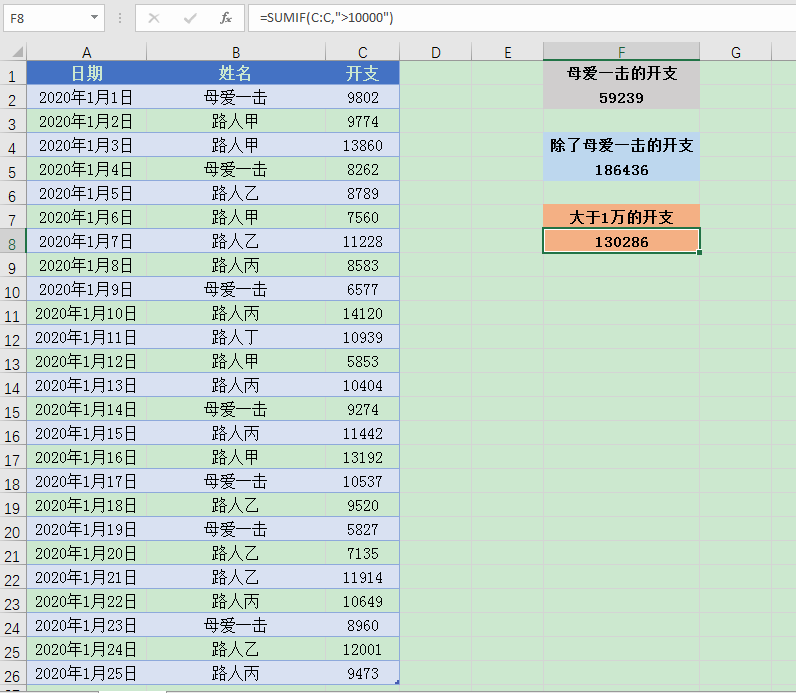
Task: Click the 路人丁 name cell
Action: pyautogui.click(x=236, y=337)
